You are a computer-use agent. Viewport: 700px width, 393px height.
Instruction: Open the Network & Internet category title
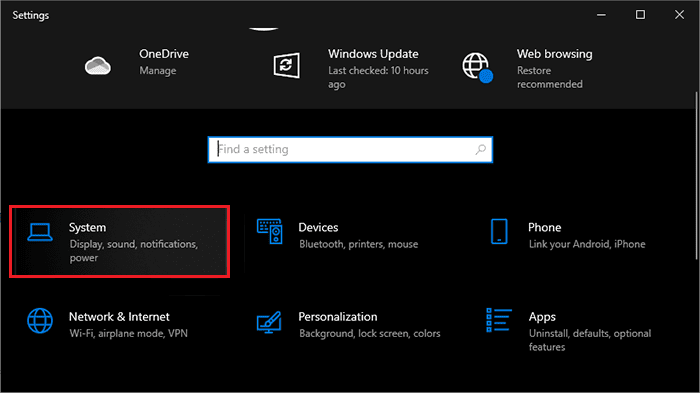pyautogui.click(x=119, y=317)
